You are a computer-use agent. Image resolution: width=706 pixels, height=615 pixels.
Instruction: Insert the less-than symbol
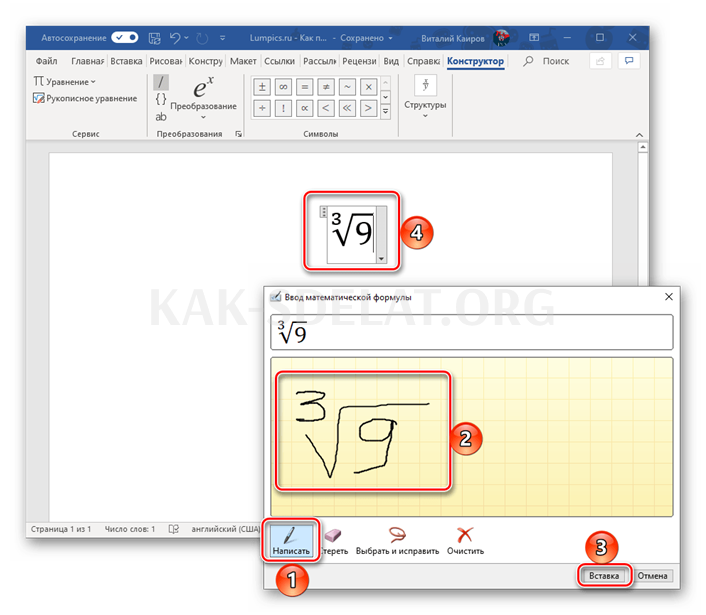(x=326, y=108)
